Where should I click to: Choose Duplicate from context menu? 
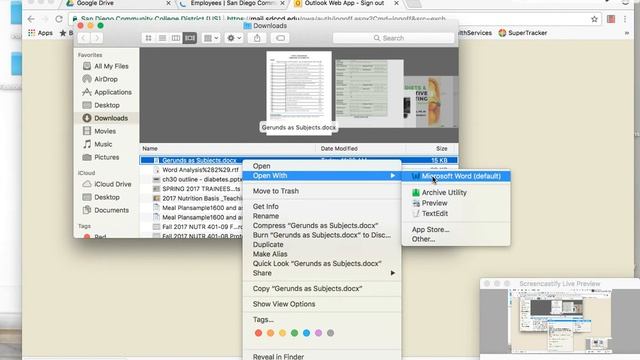click(x=322, y=244)
